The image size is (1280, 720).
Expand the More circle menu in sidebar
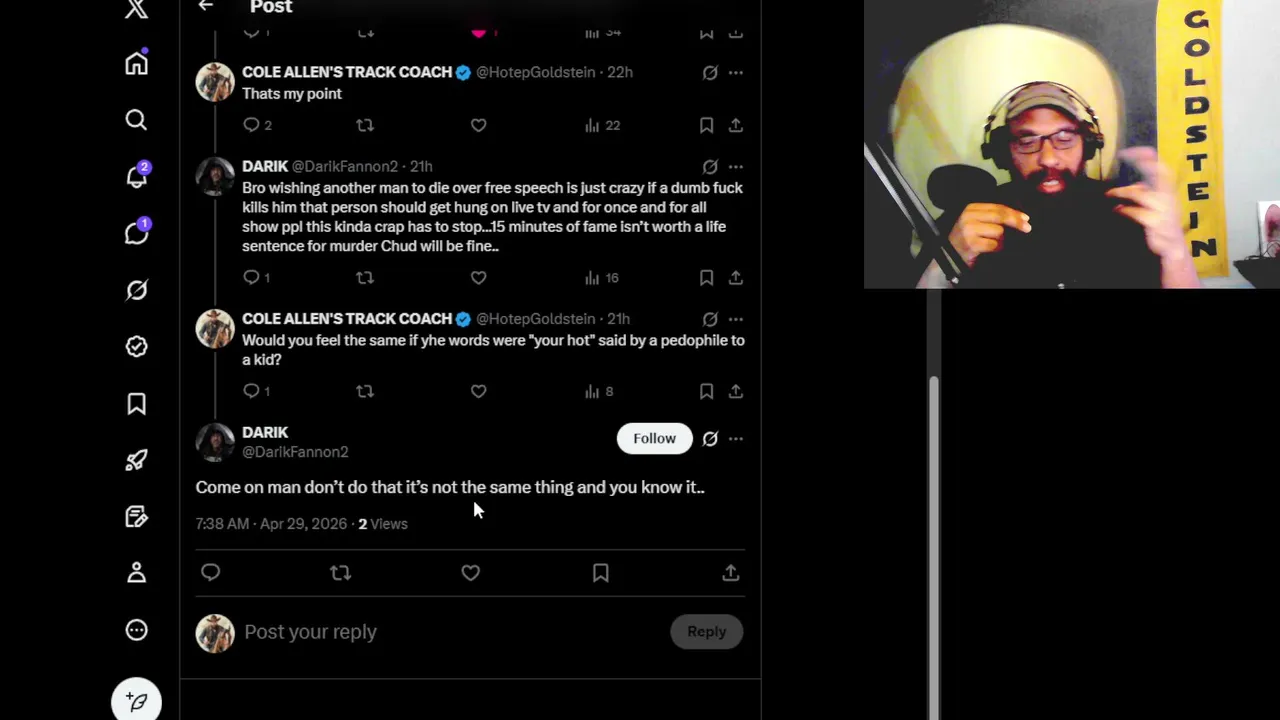pyautogui.click(x=136, y=630)
